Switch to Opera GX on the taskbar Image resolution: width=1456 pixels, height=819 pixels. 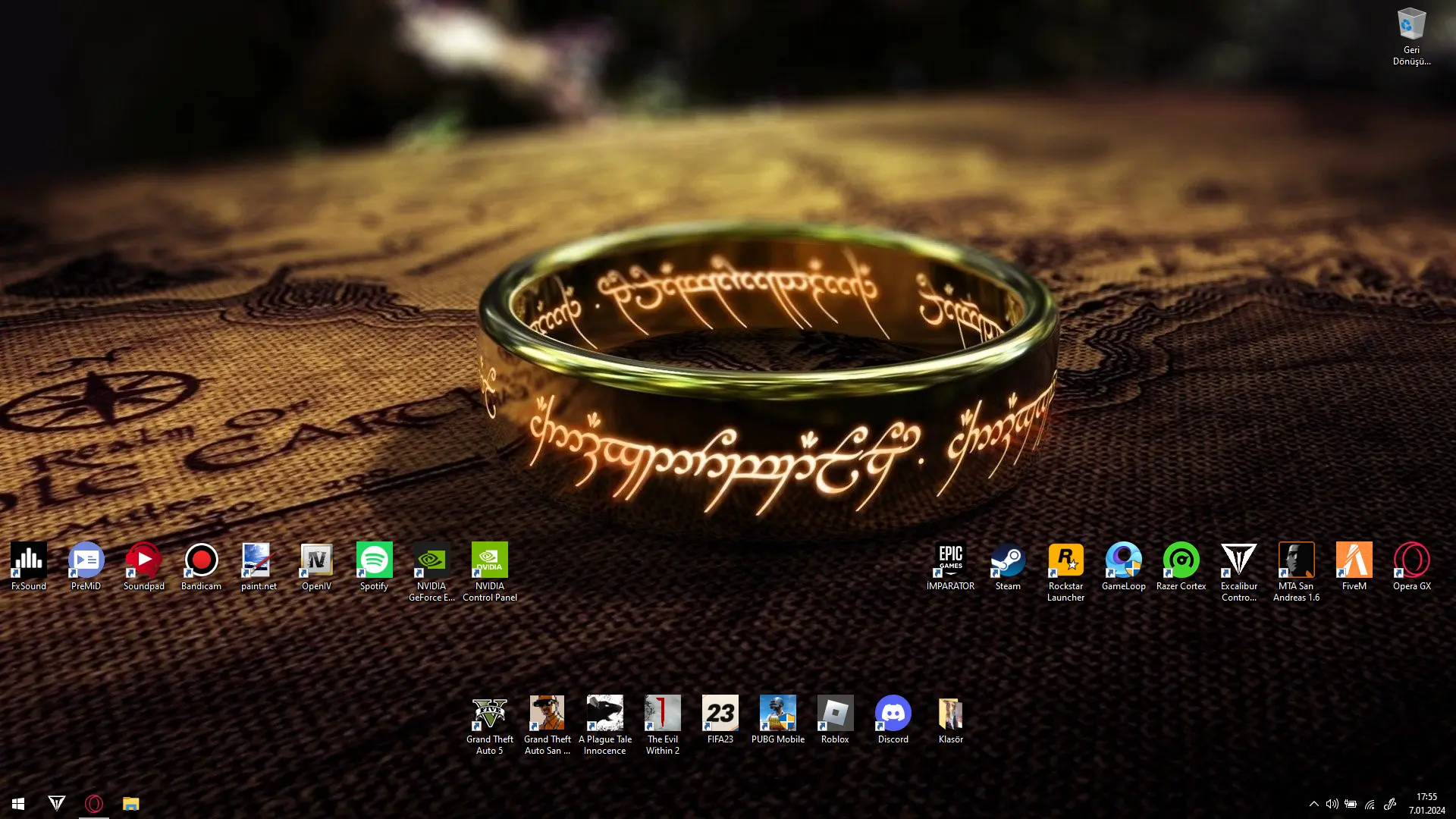click(x=94, y=803)
